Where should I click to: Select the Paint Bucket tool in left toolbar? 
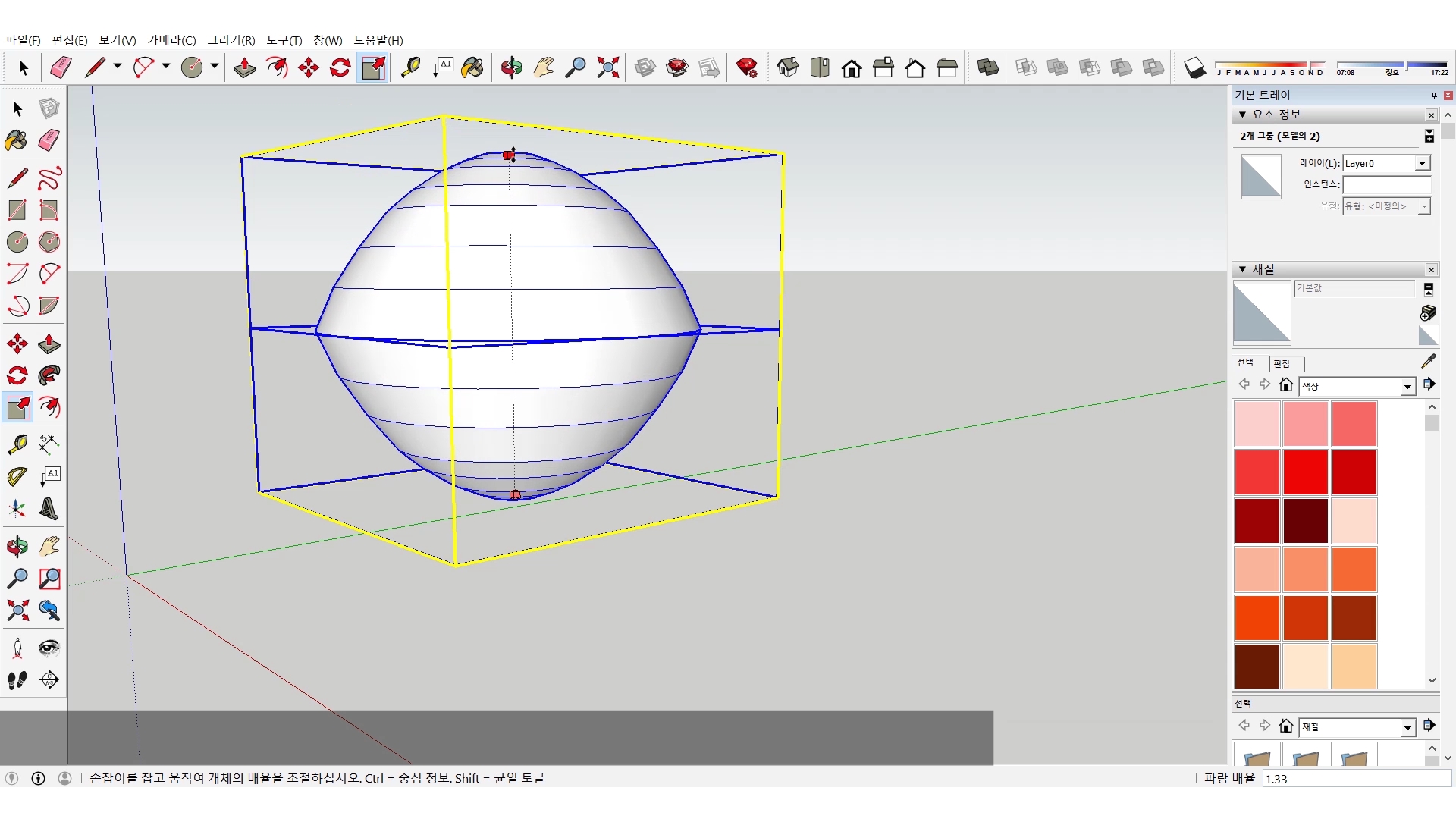16,141
